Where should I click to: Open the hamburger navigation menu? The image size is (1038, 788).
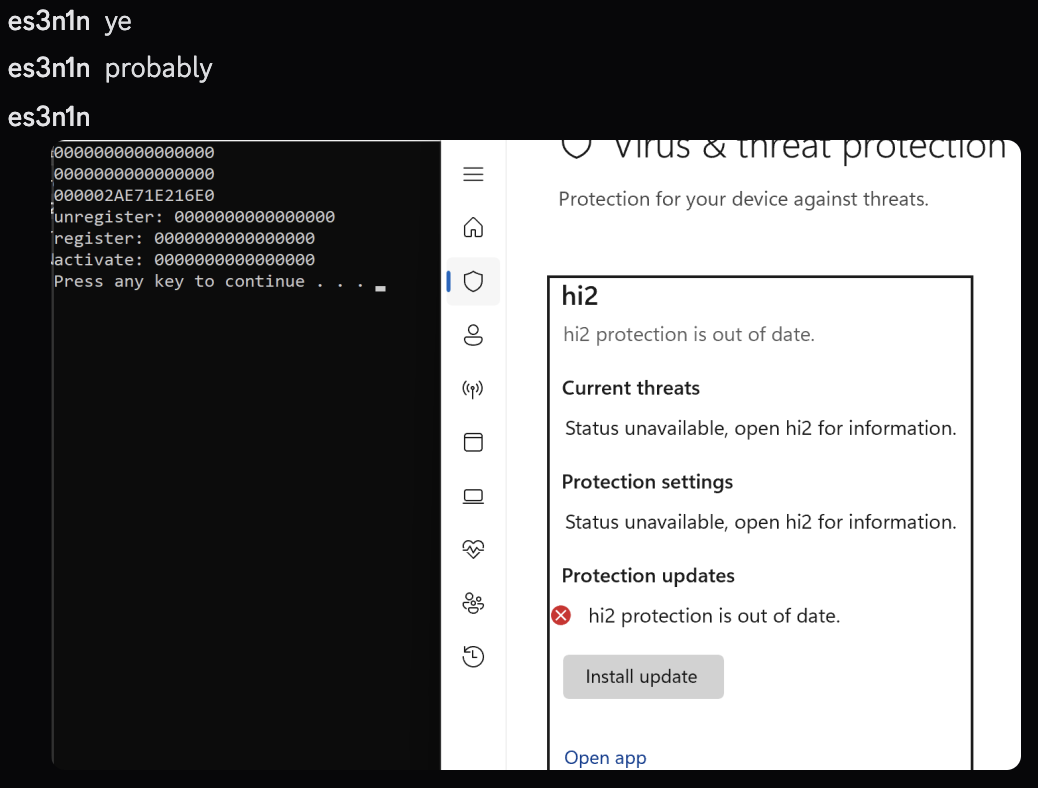(x=473, y=174)
